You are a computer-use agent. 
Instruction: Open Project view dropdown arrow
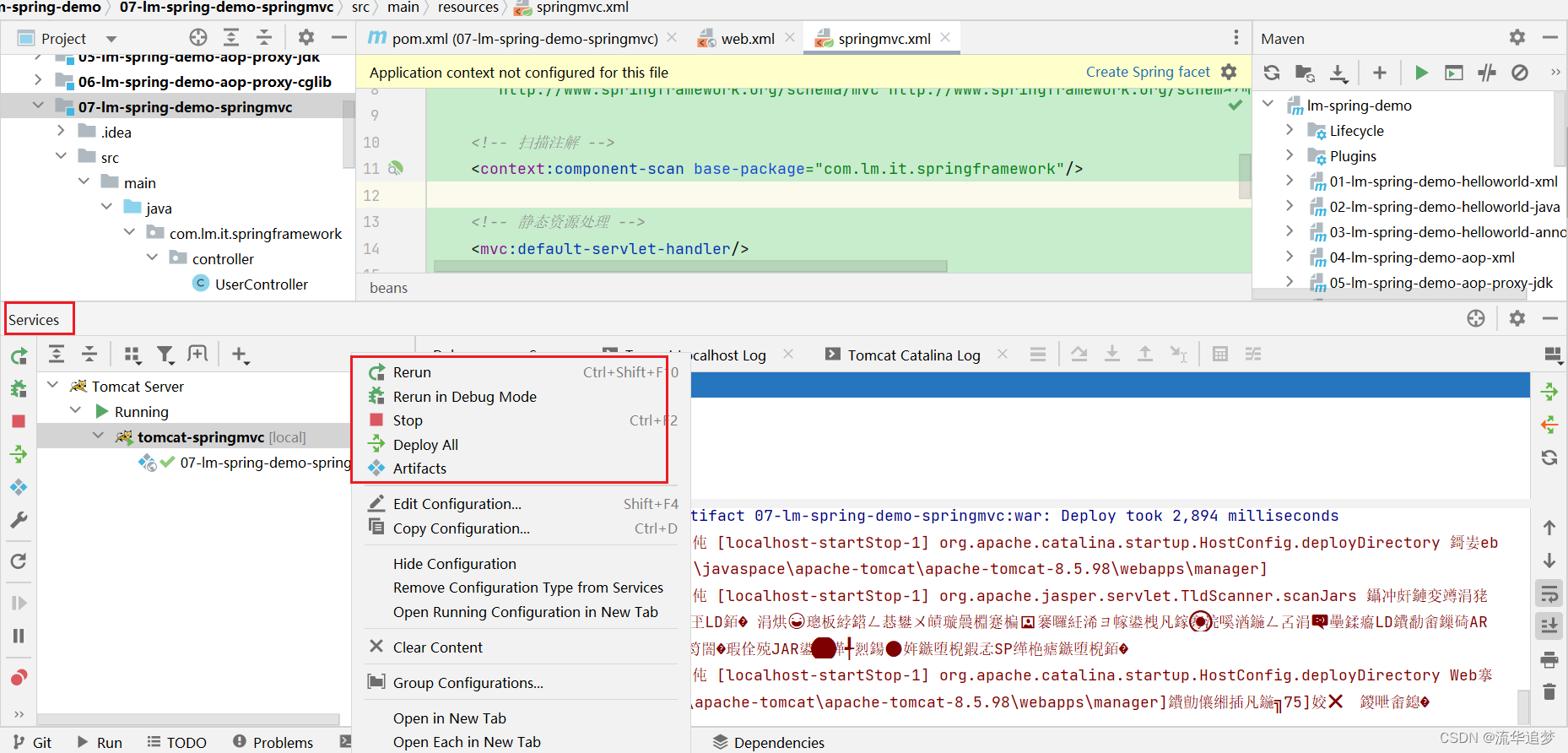click(111, 39)
